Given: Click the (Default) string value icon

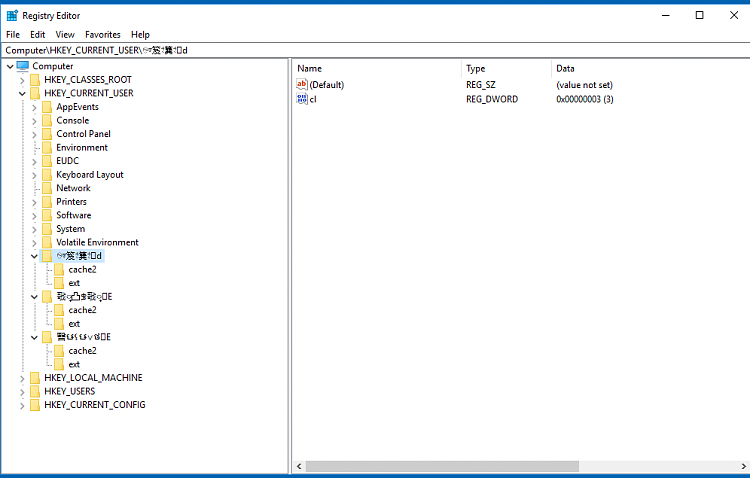Looking at the screenshot, I should [x=302, y=85].
